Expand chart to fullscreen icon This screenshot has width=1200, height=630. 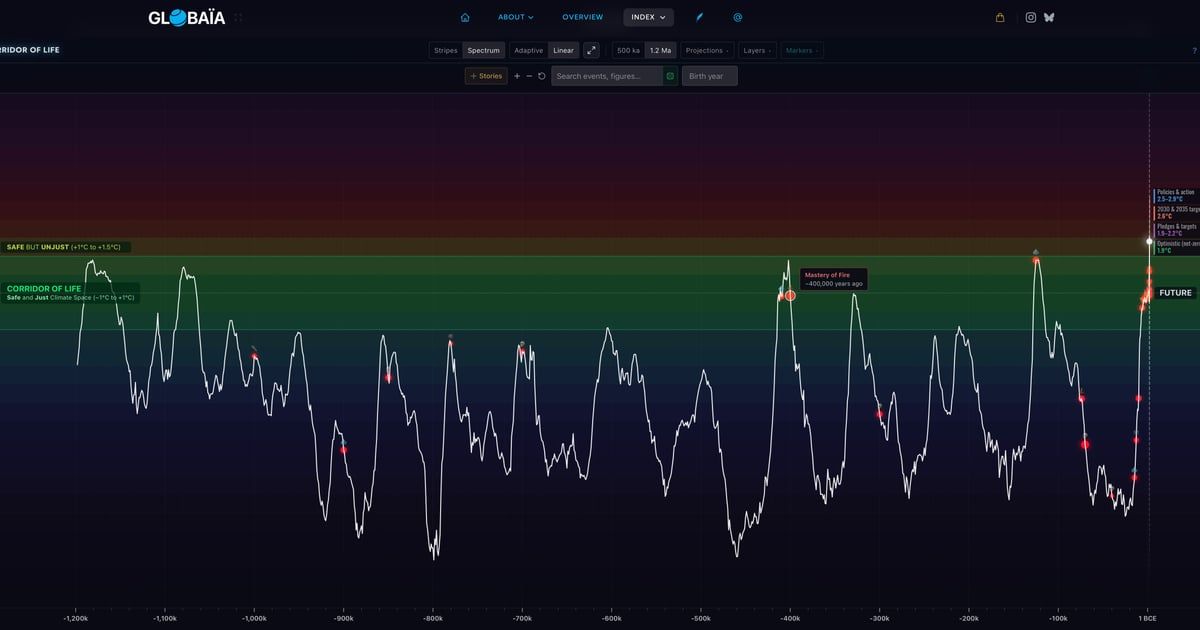pyautogui.click(x=591, y=50)
